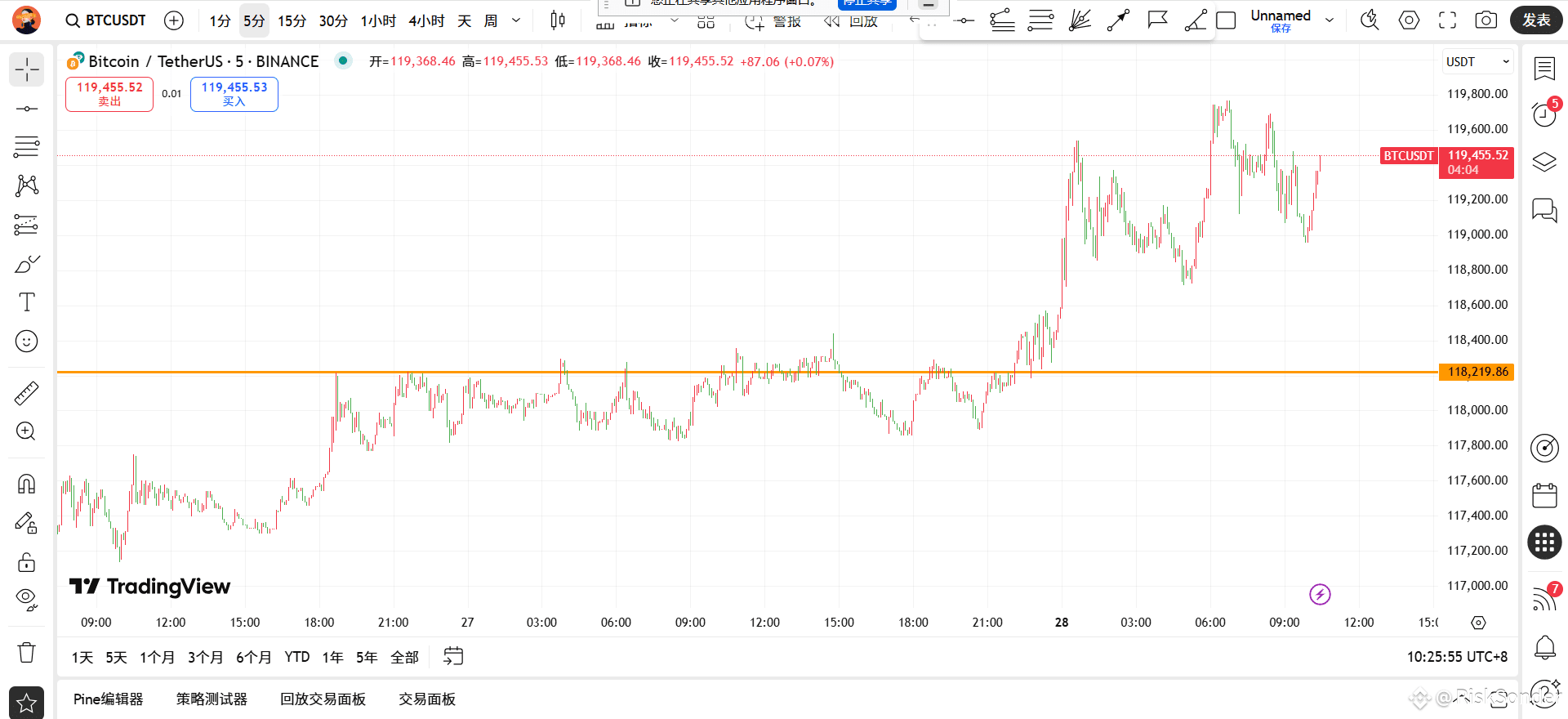
Task: Open the object tree layers panel
Action: tap(1544, 162)
